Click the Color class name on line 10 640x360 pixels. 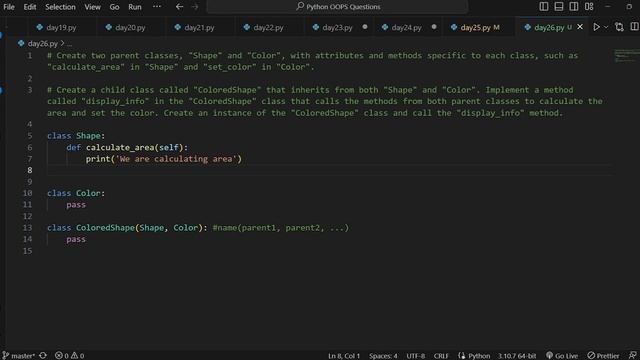[x=88, y=193]
